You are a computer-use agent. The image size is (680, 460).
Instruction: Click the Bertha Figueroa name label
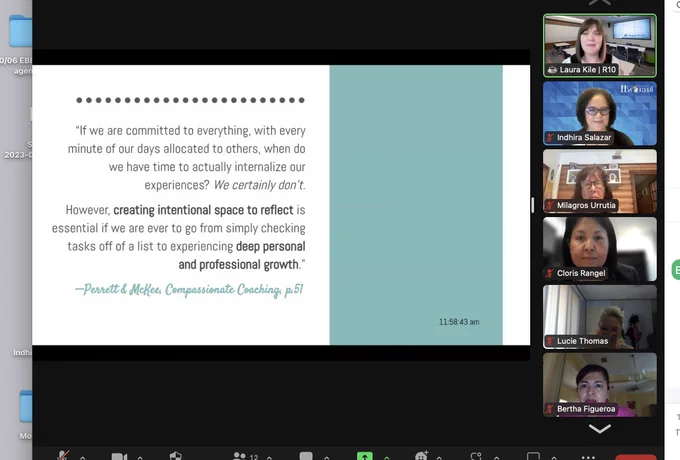(586, 409)
